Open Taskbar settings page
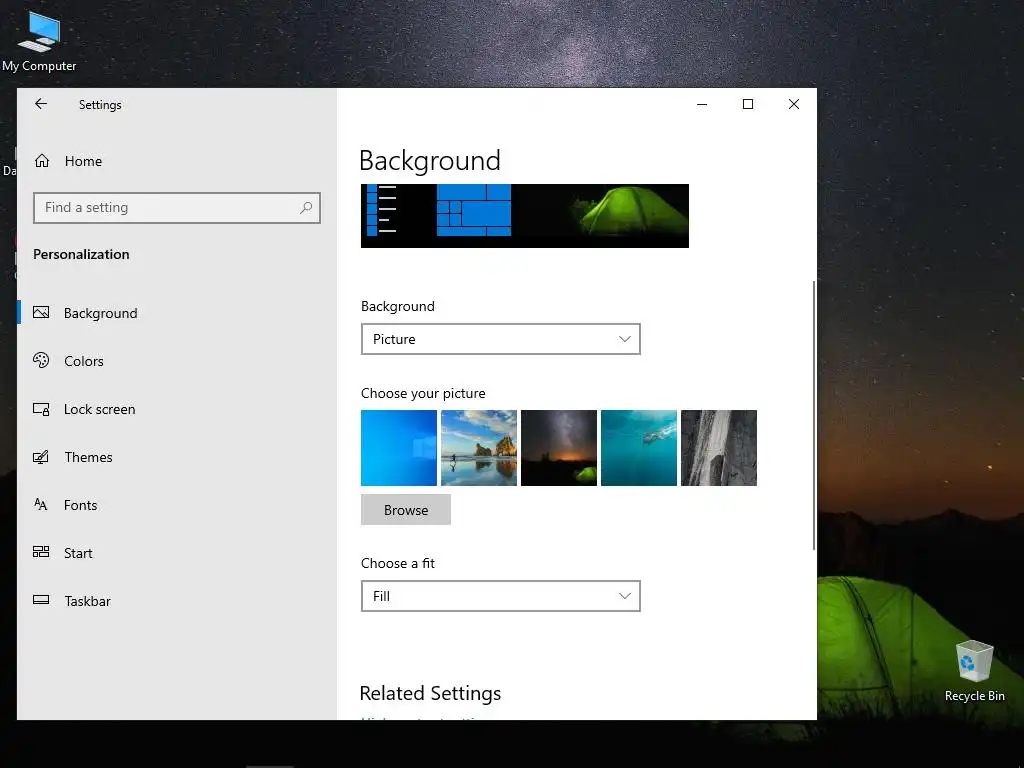This screenshot has height=768, width=1024. click(176, 601)
